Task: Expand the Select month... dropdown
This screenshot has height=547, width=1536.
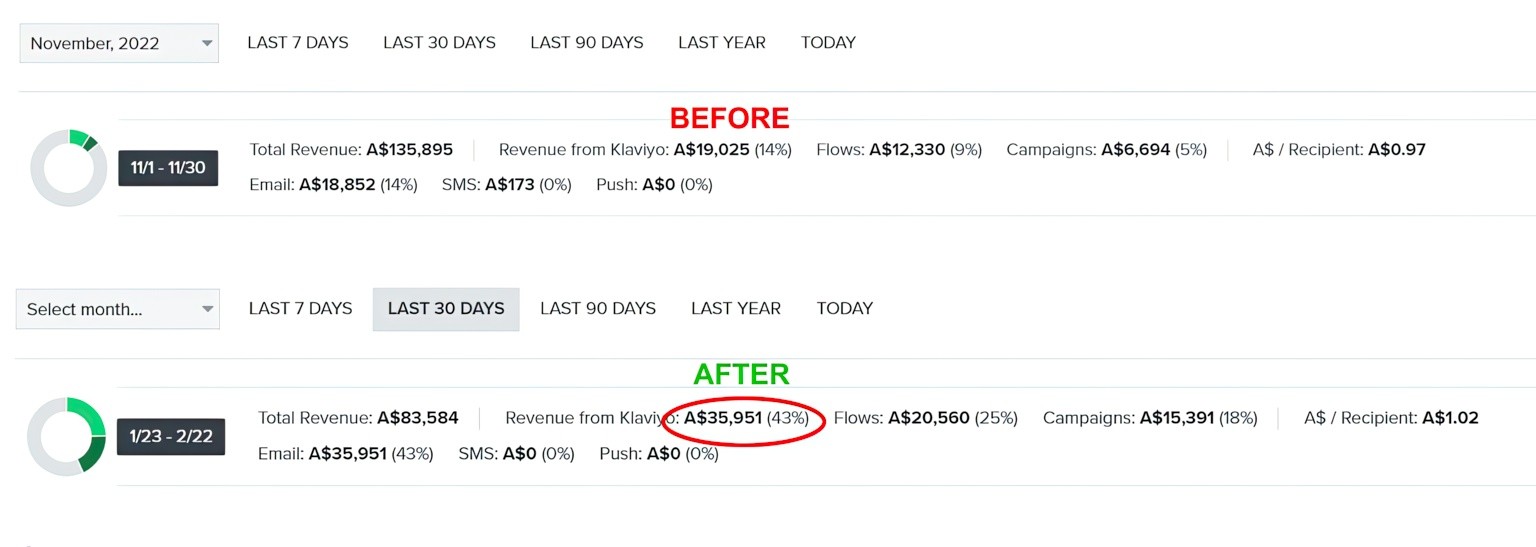Action: pyautogui.click(x=118, y=309)
